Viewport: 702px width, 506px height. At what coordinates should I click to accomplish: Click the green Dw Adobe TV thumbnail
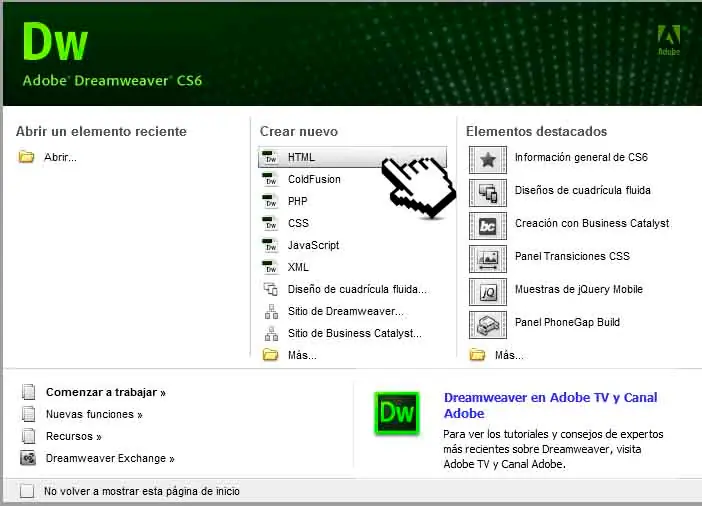click(397, 413)
